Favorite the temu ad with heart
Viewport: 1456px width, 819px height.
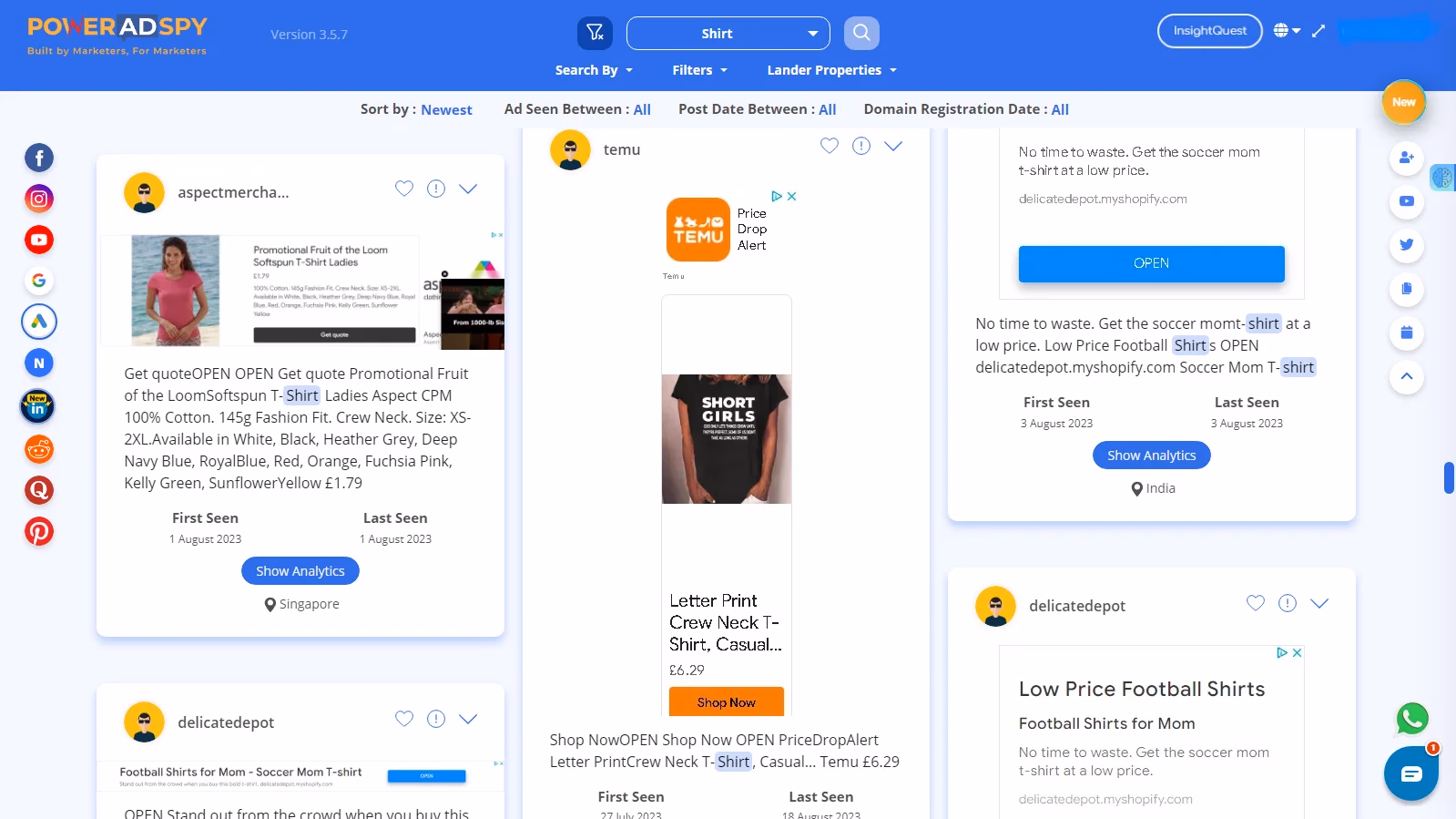(x=830, y=146)
